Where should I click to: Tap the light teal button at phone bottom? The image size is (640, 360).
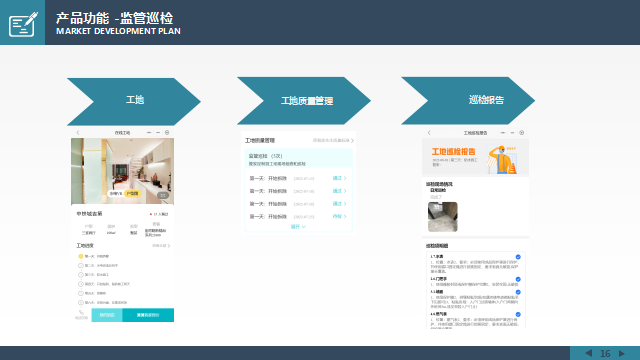pyautogui.click(x=107, y=315)
